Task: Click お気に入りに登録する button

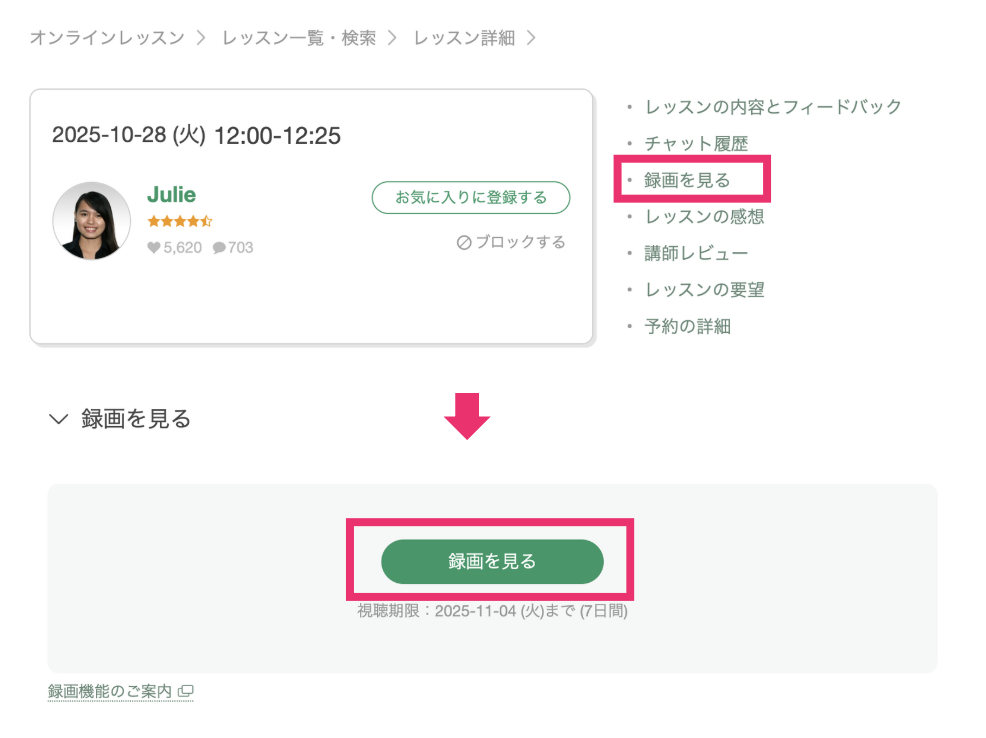Action: coord(471,197)
